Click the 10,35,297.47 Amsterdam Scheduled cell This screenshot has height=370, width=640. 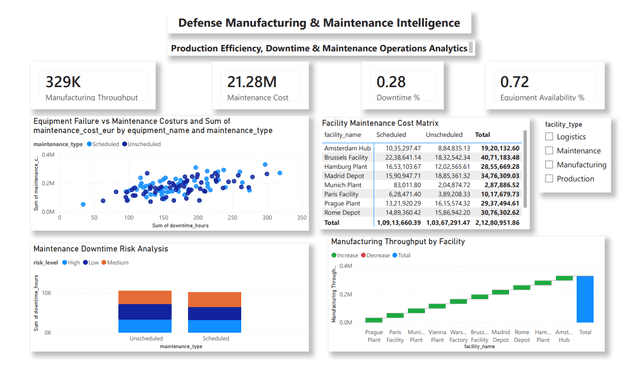click(403, 148)
